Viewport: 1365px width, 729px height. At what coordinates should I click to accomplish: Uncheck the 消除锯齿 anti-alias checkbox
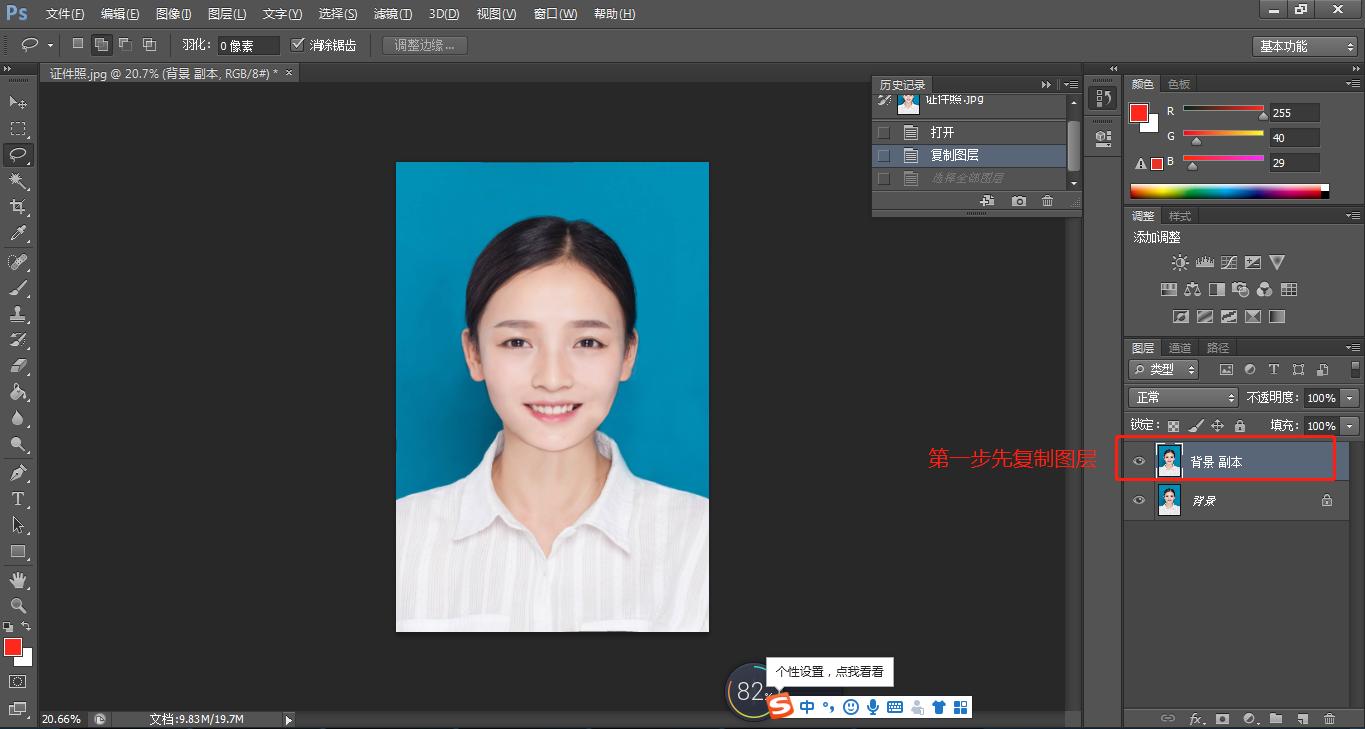[x=298, y=44]
